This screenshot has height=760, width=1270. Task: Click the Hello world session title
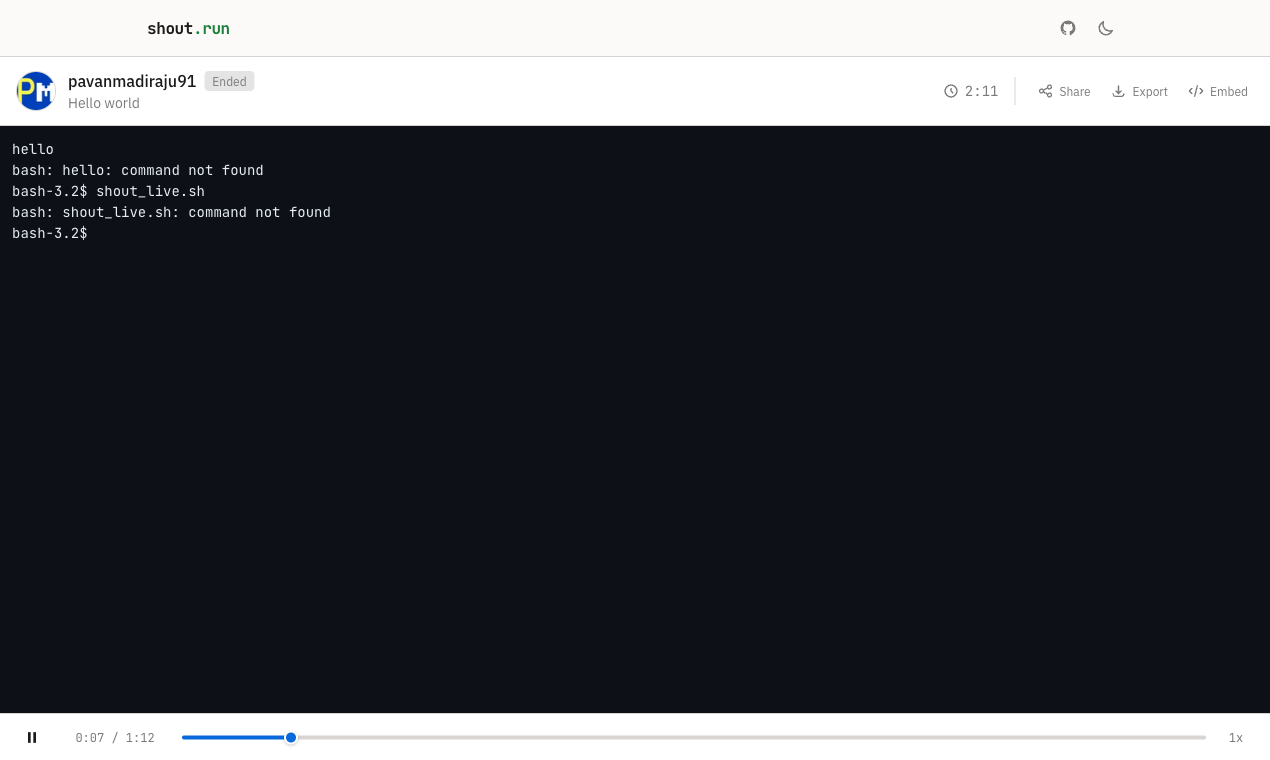coord(104,103)
